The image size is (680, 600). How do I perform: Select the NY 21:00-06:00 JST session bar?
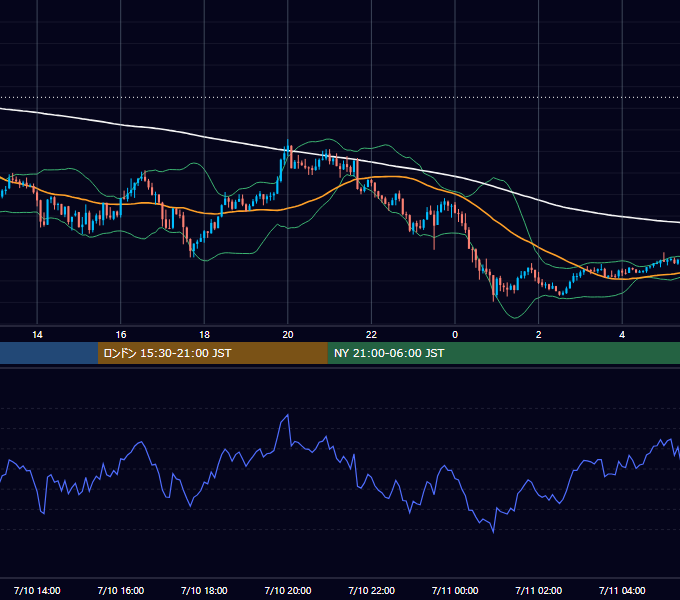point(503,353)
